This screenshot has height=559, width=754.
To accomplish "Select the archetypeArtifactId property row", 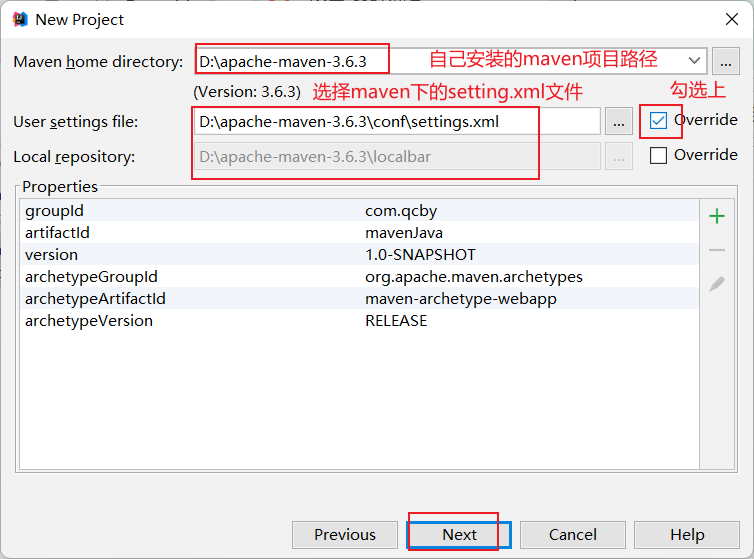I will [x=359, y=299].
